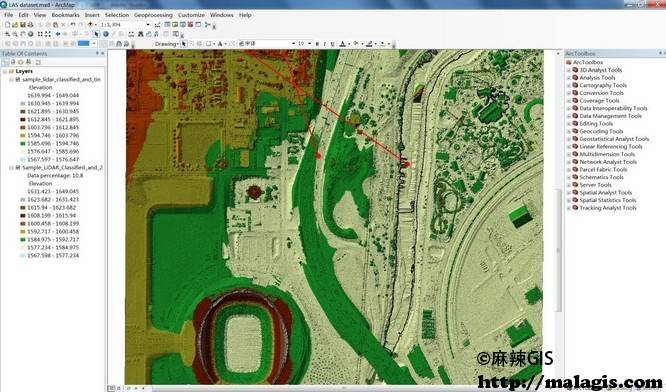Image resolution: width=666 pixels, height=392 pixels.
Task: Toggle bold text in the Drawing toolbar
Action: (x=317, y=44)
